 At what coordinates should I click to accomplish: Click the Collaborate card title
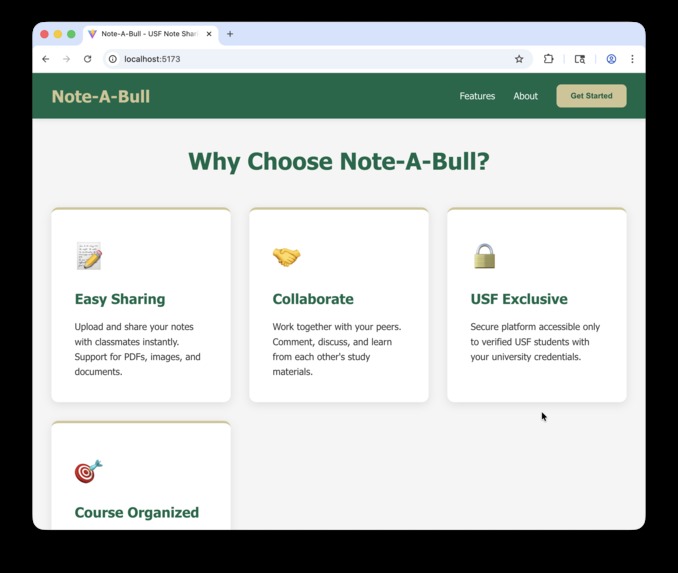(313, 299)
